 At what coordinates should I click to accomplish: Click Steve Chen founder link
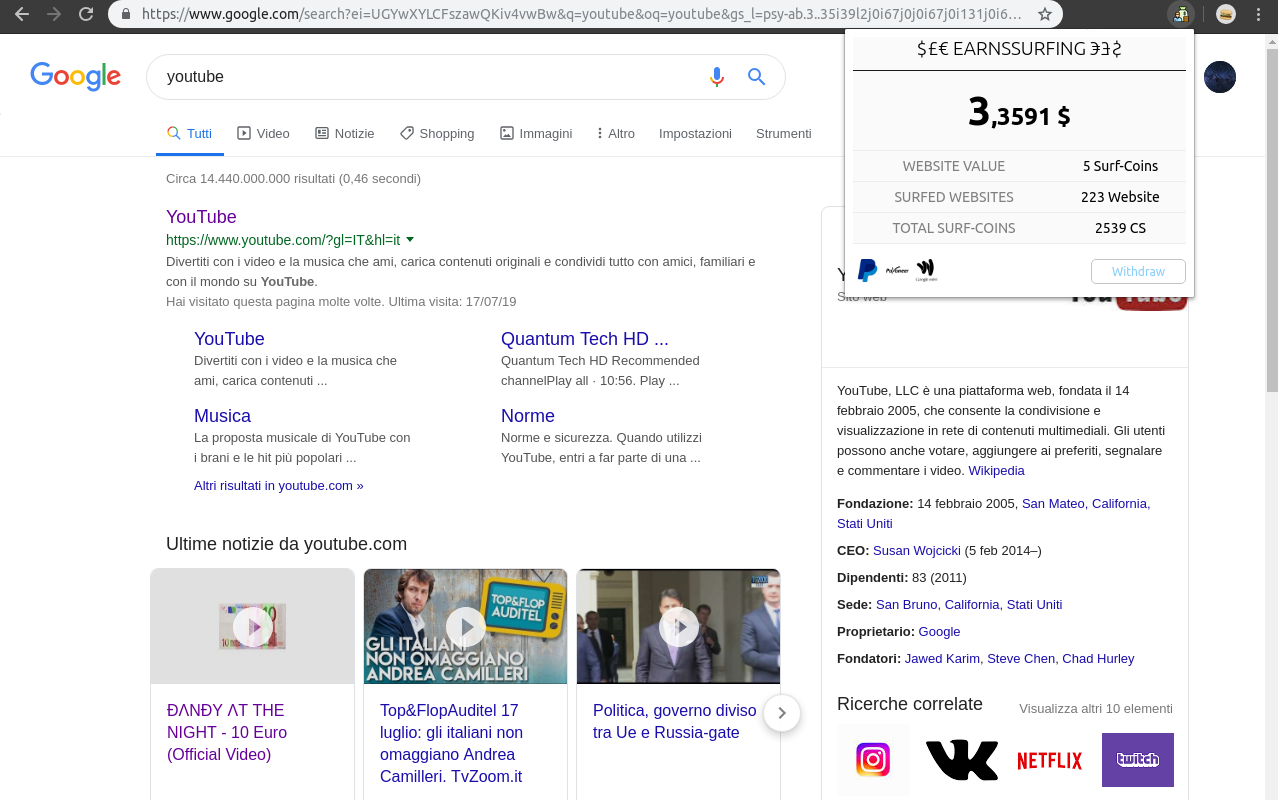point(1021,658)
